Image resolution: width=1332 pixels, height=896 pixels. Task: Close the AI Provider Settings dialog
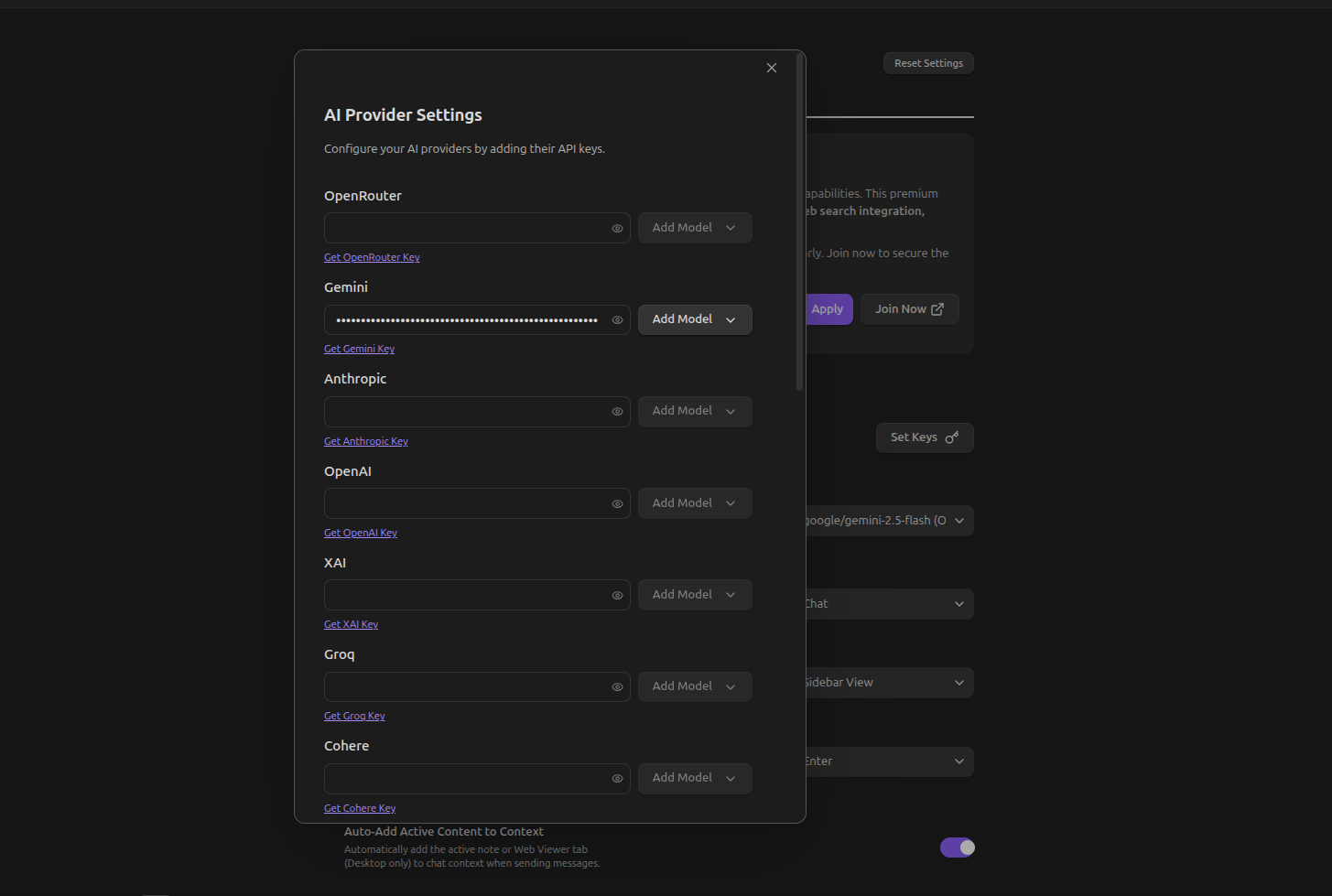point(772,68)
